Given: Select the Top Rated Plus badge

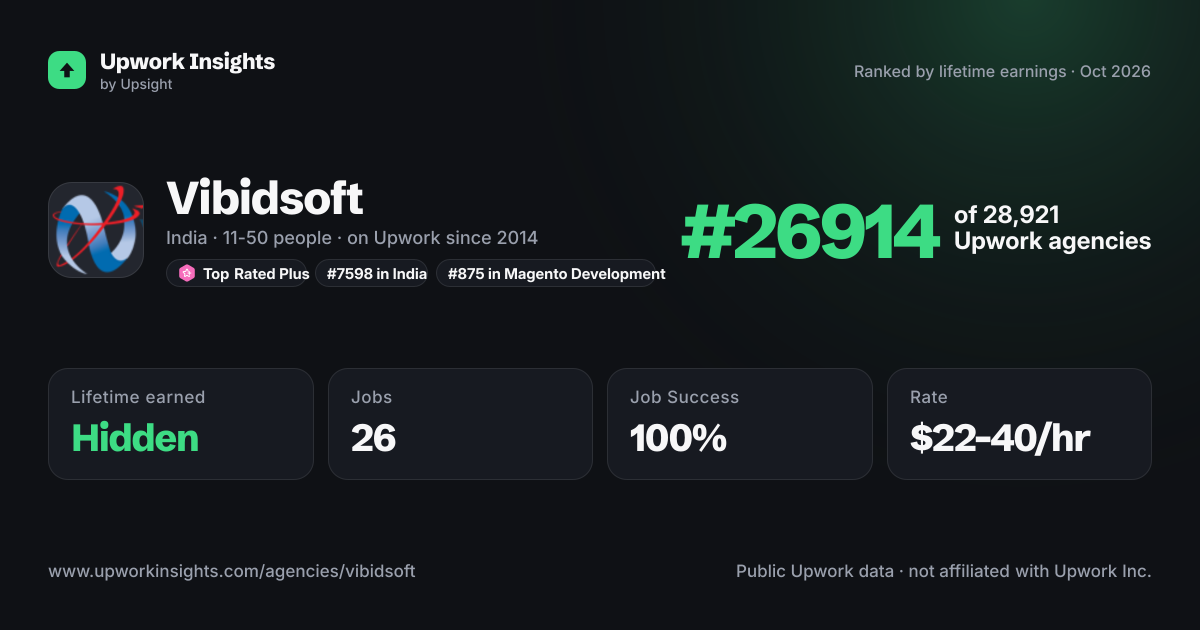Looking at the screenshot, I should (237, 273).
